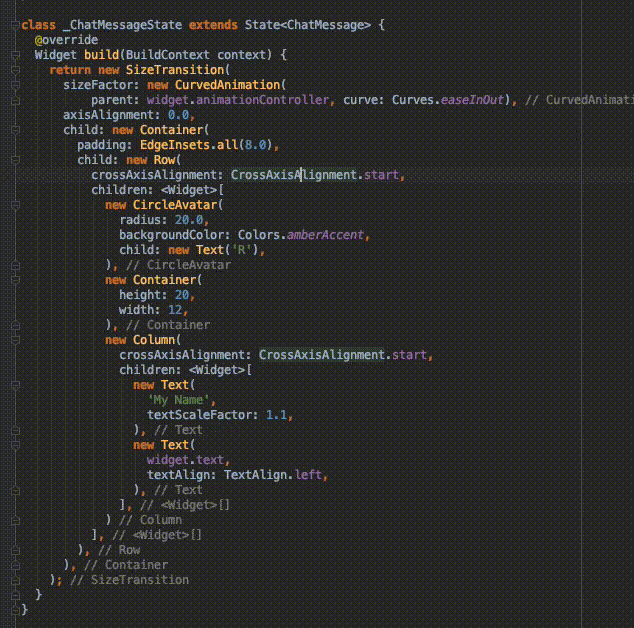The width and height of the screenshot is (634, 628).
Task: Click the '12' width value
Action: [175, 310]
